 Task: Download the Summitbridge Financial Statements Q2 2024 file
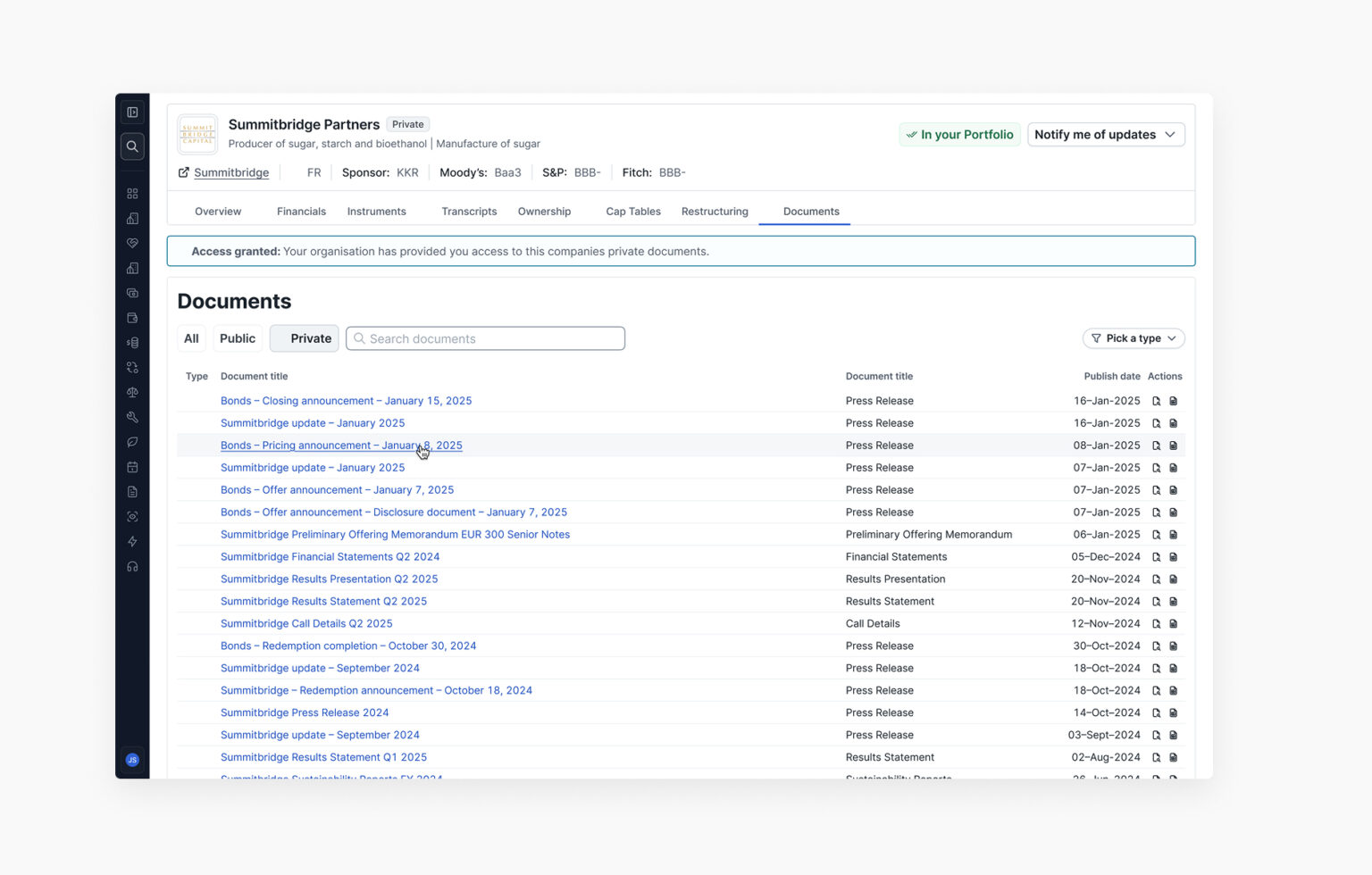pos(1174,557)
